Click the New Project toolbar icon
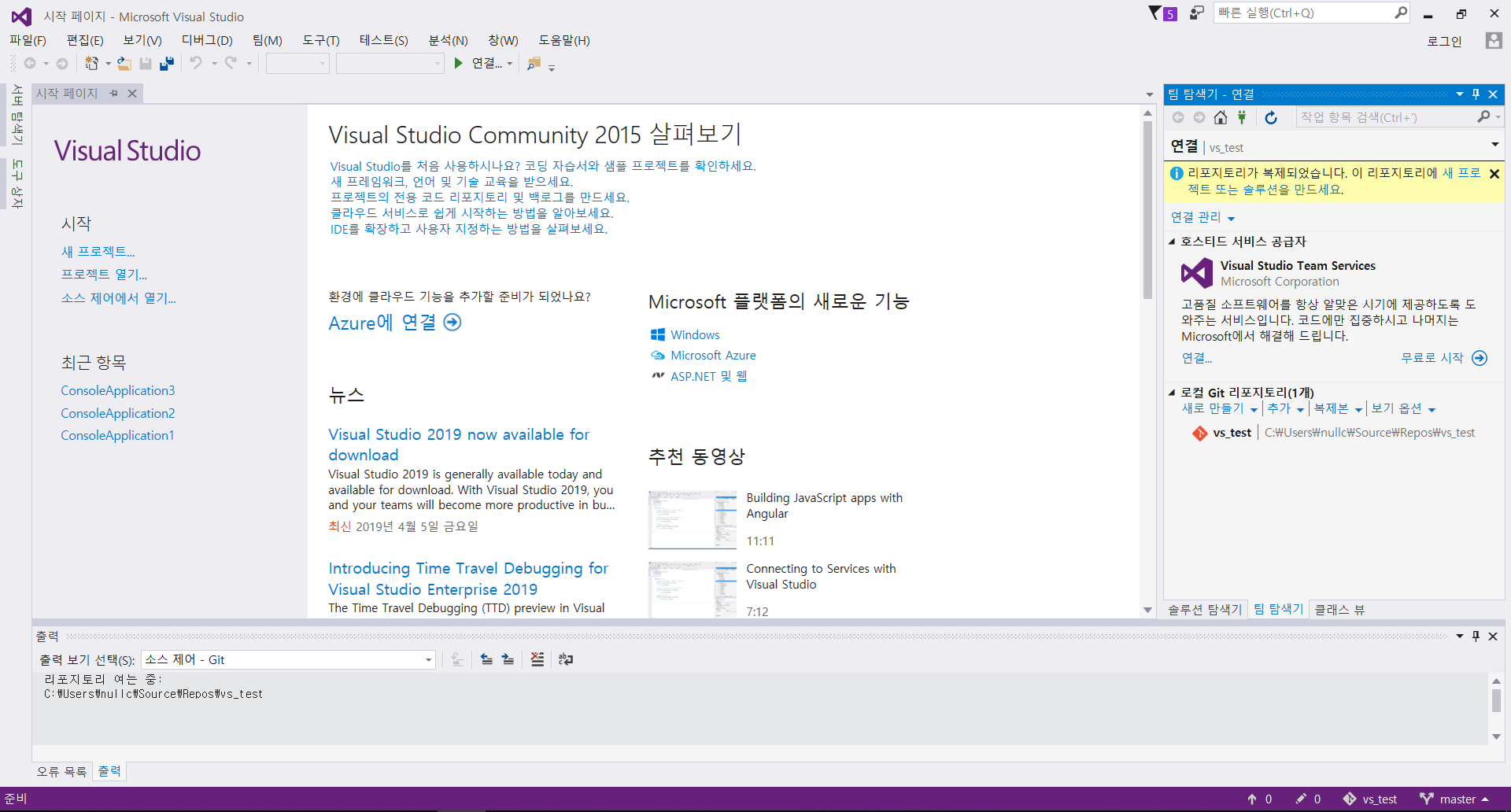 pos(92,63)
